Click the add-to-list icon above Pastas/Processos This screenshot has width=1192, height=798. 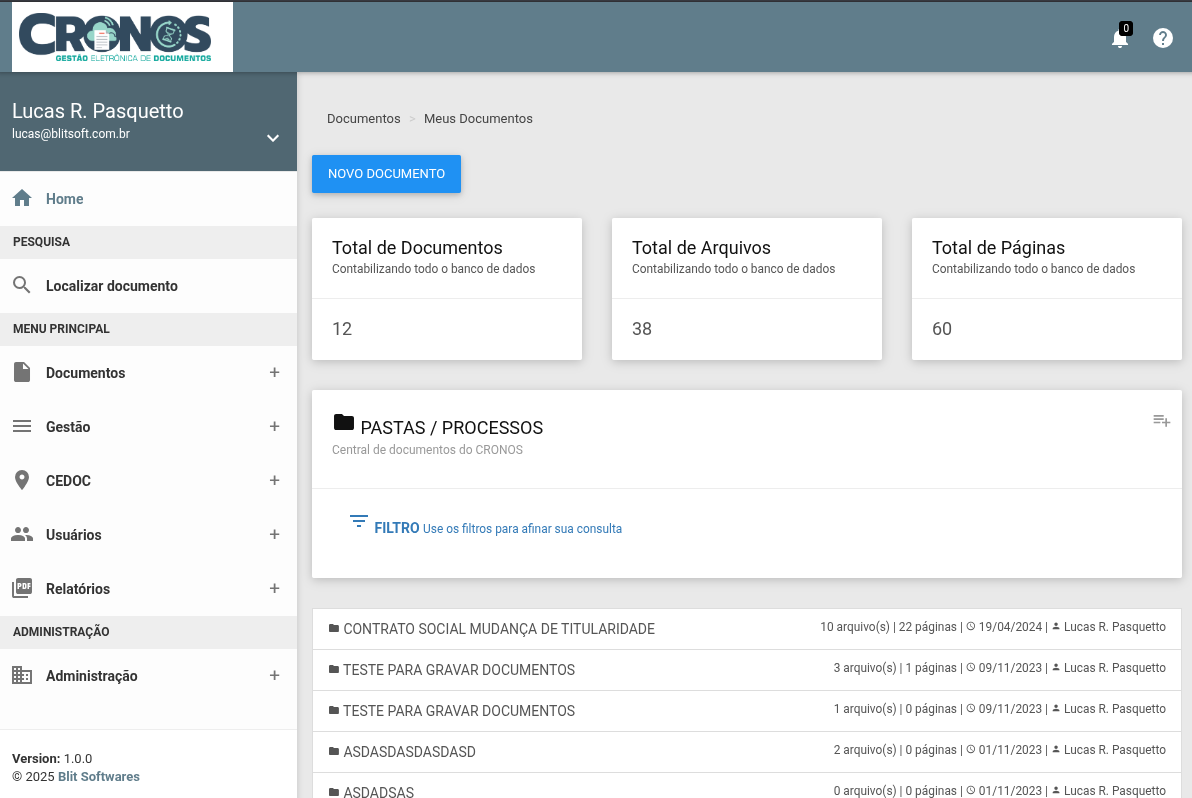(1161, 421)
